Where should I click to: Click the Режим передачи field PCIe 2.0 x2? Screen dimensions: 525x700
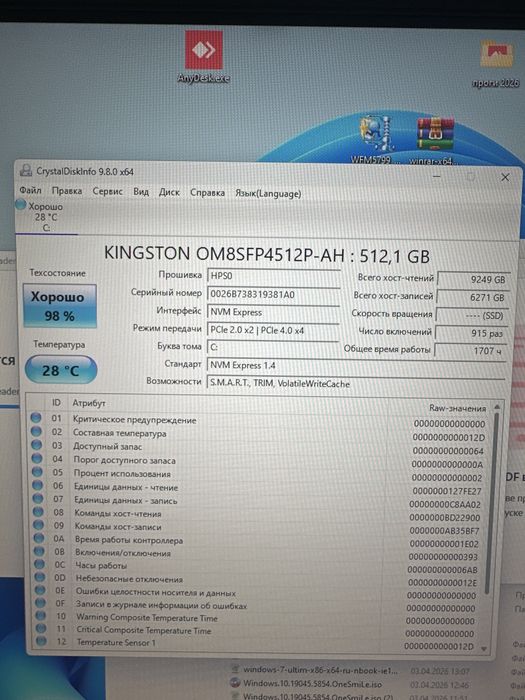click(273, 330)
